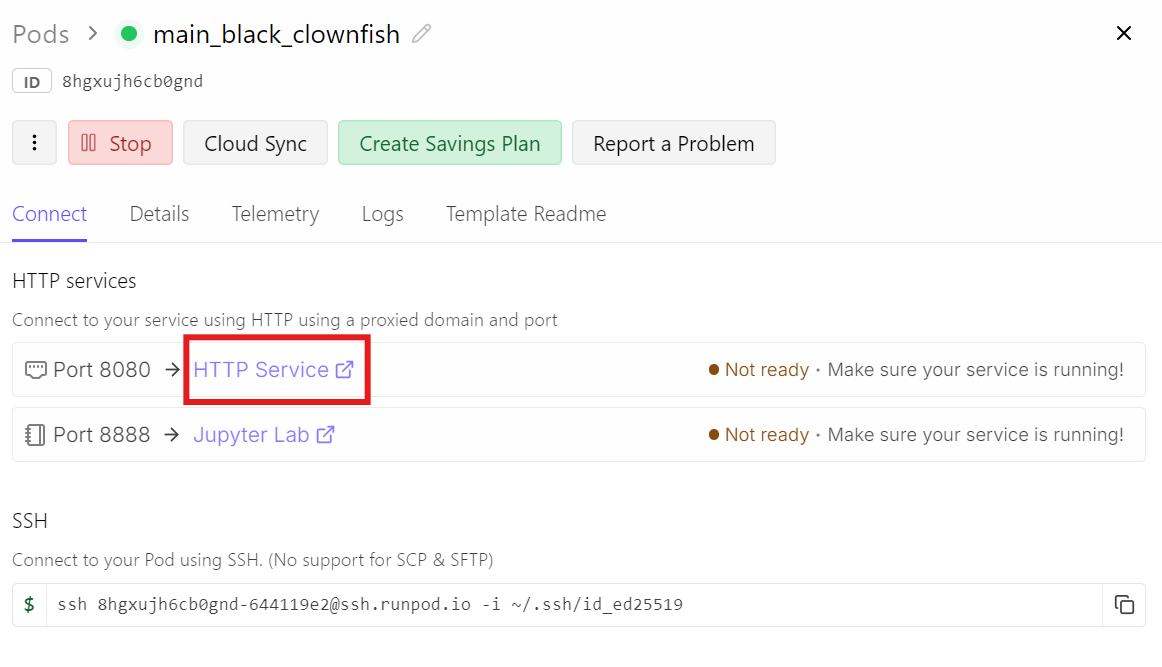
Task: Open Cloud Sync
Action: 256,143
